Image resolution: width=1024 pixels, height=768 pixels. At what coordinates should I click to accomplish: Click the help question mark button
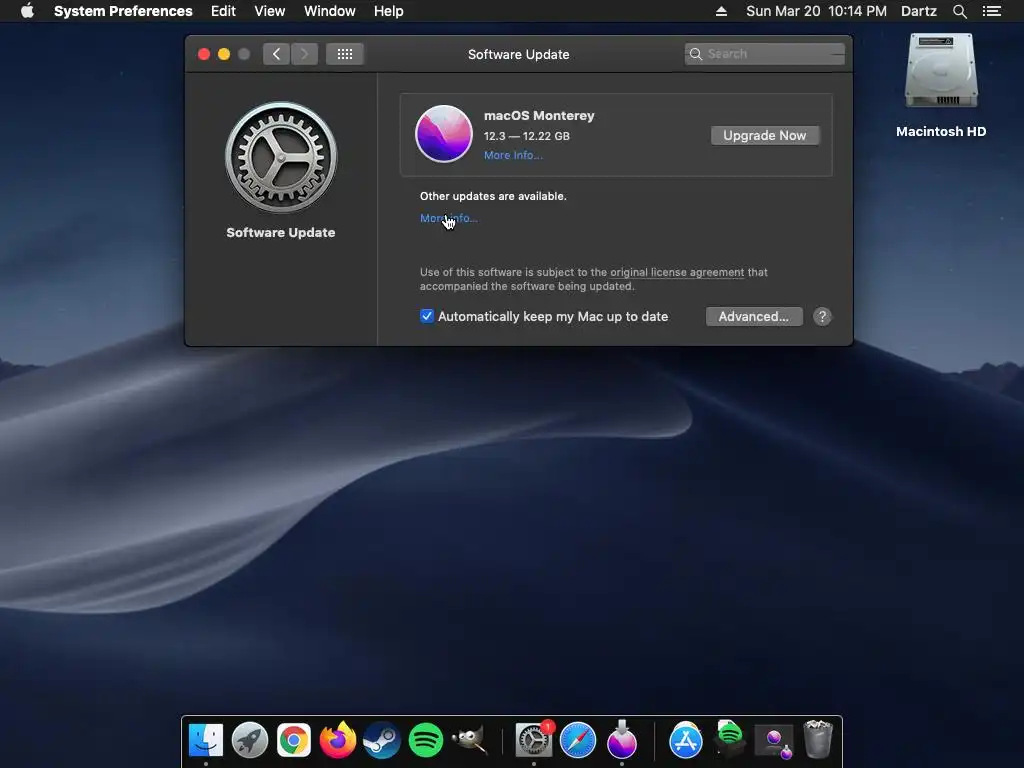point(822,317)
